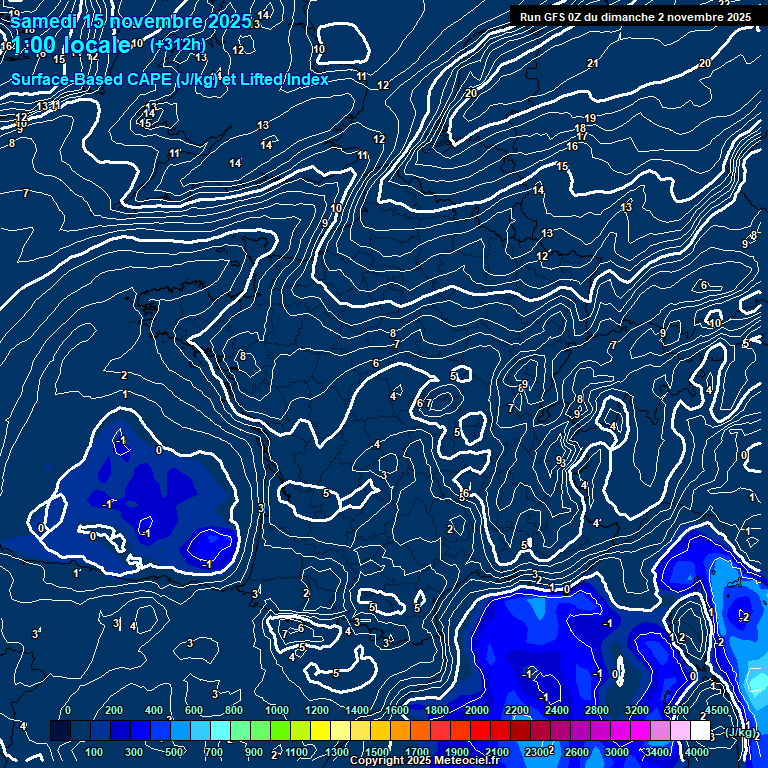Click the forecast date 'samedi 15 novembre 2025'
The width and height of the screenshot is (768, 768).
click(131, 22)
